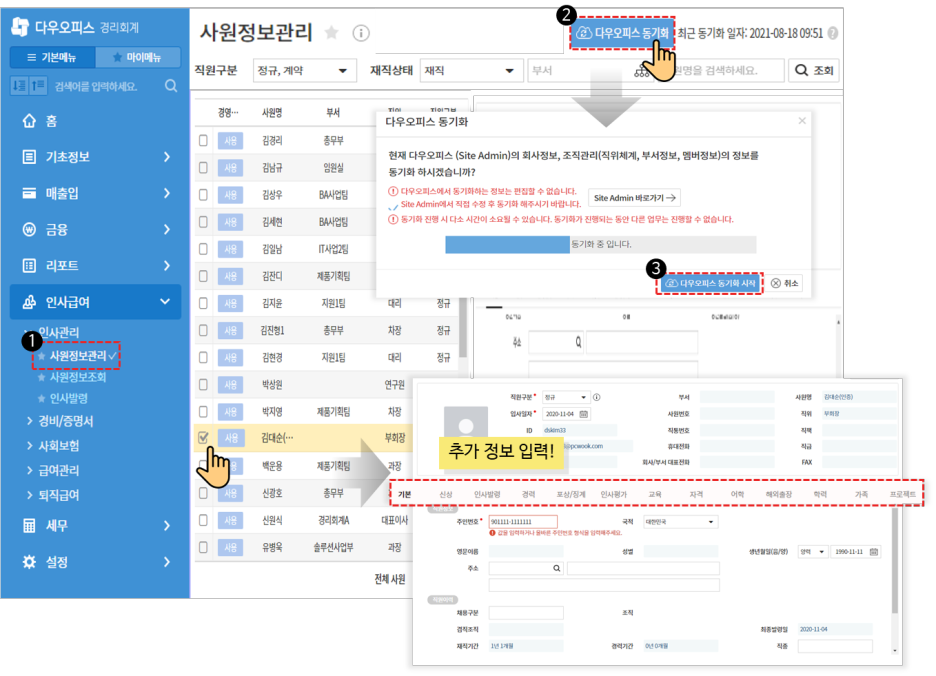This screenshot has width=936, height=676.
Task: Click the star icon beside 사원정보조회
Action: pos(41,377)
